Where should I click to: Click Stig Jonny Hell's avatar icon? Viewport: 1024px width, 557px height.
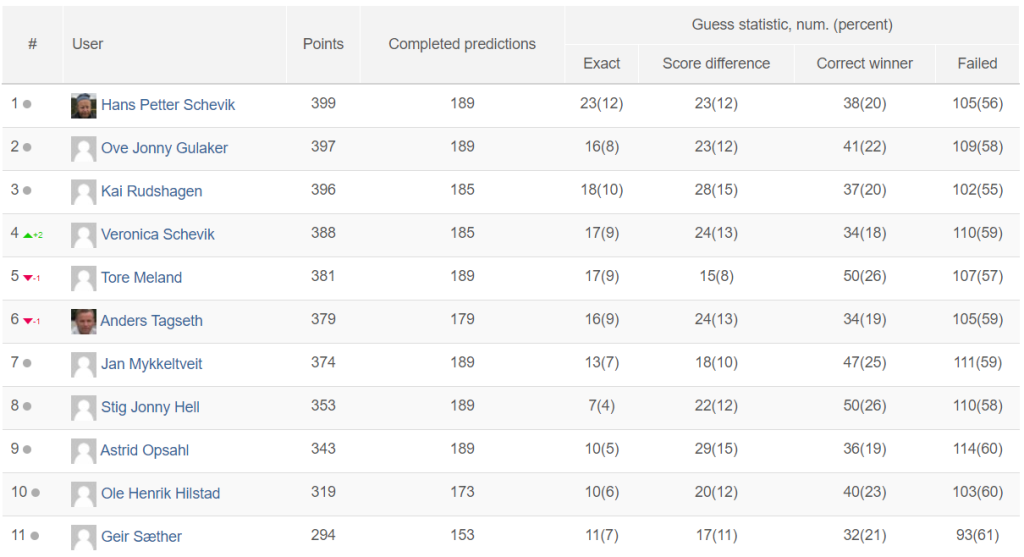click(x=84, y=407)
